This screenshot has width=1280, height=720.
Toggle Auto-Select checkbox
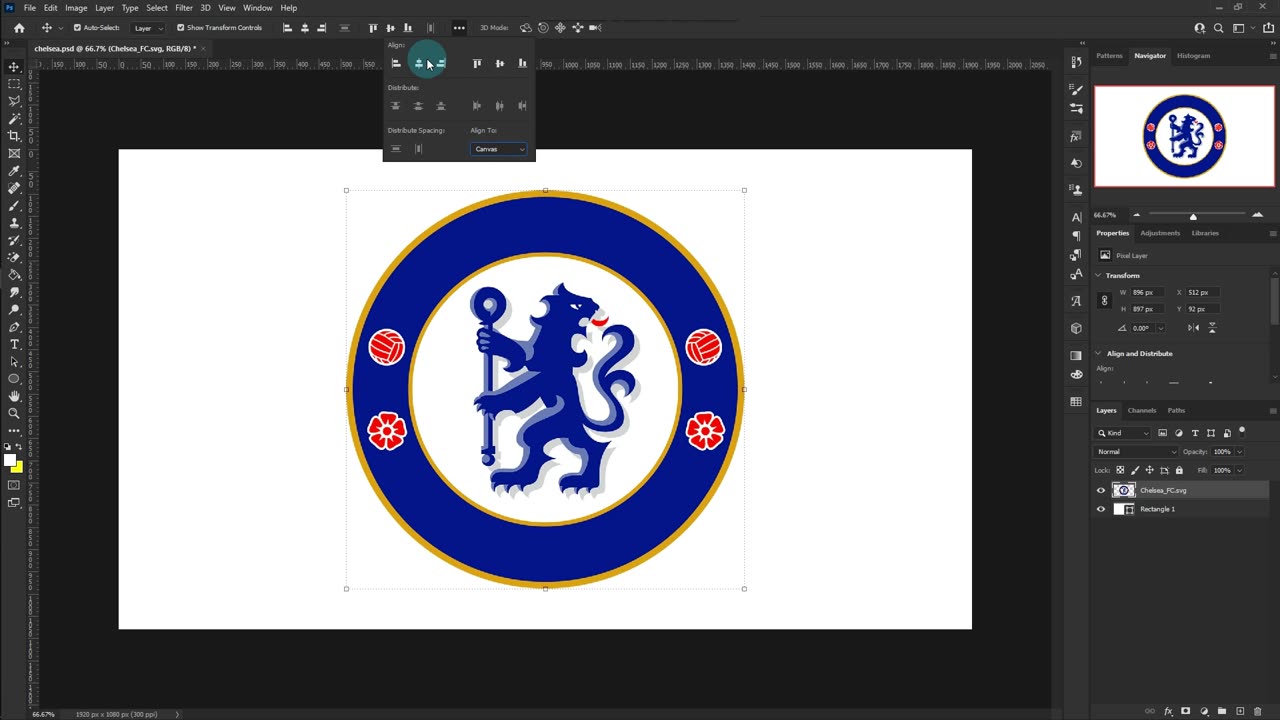pyautogui.click(x=78, y=28)
